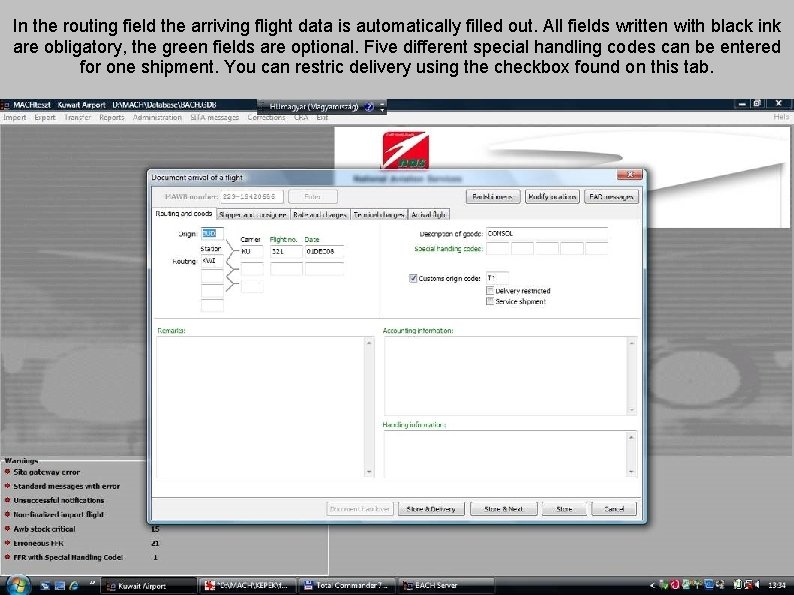Click the icon beside Awb stock critical
This screenshot has height=595, width=794.
(8, 528)
